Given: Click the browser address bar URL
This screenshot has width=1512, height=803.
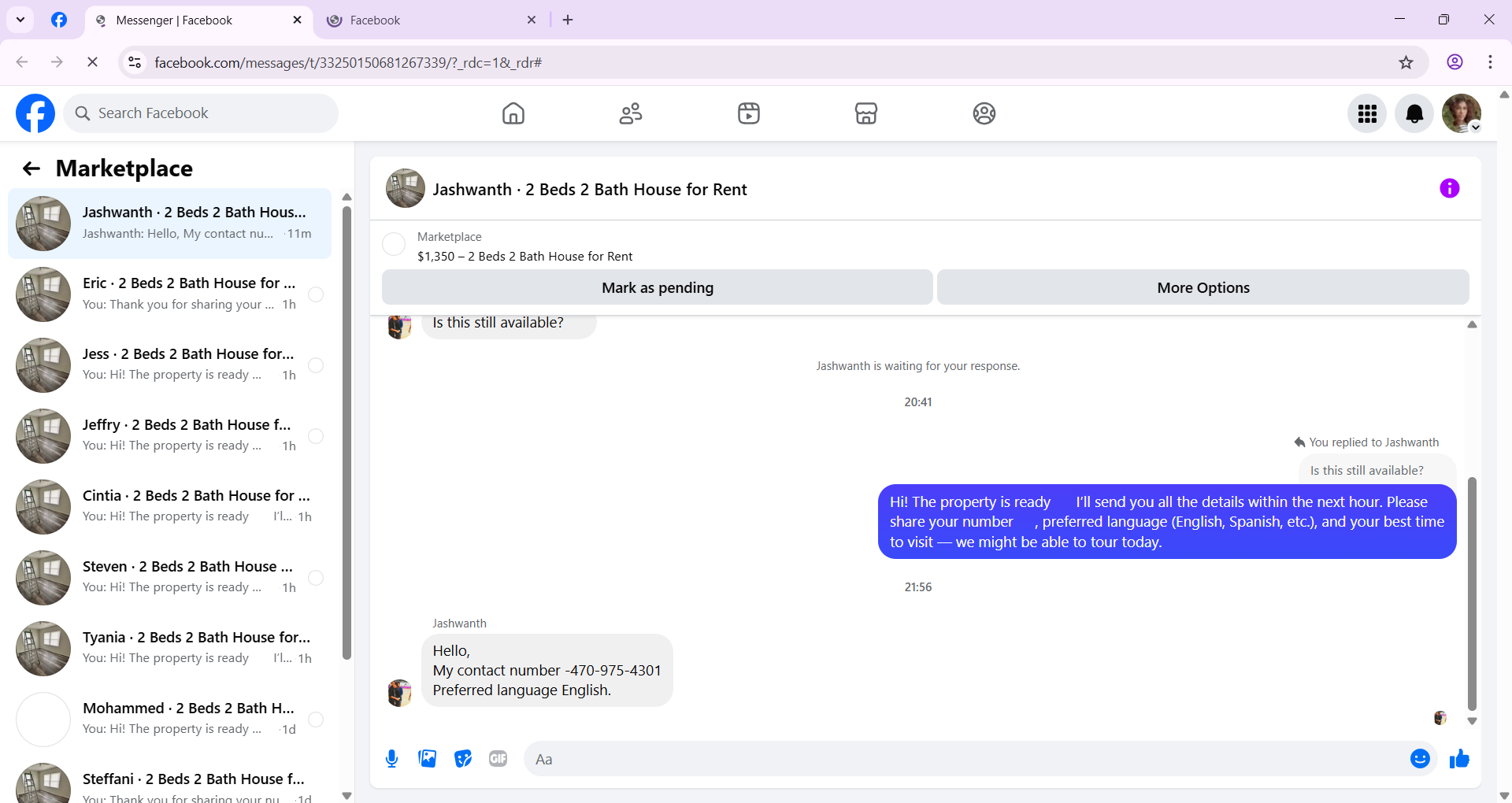Looking at the screenshot, I should pyautogui.click(x=348, y=62).
